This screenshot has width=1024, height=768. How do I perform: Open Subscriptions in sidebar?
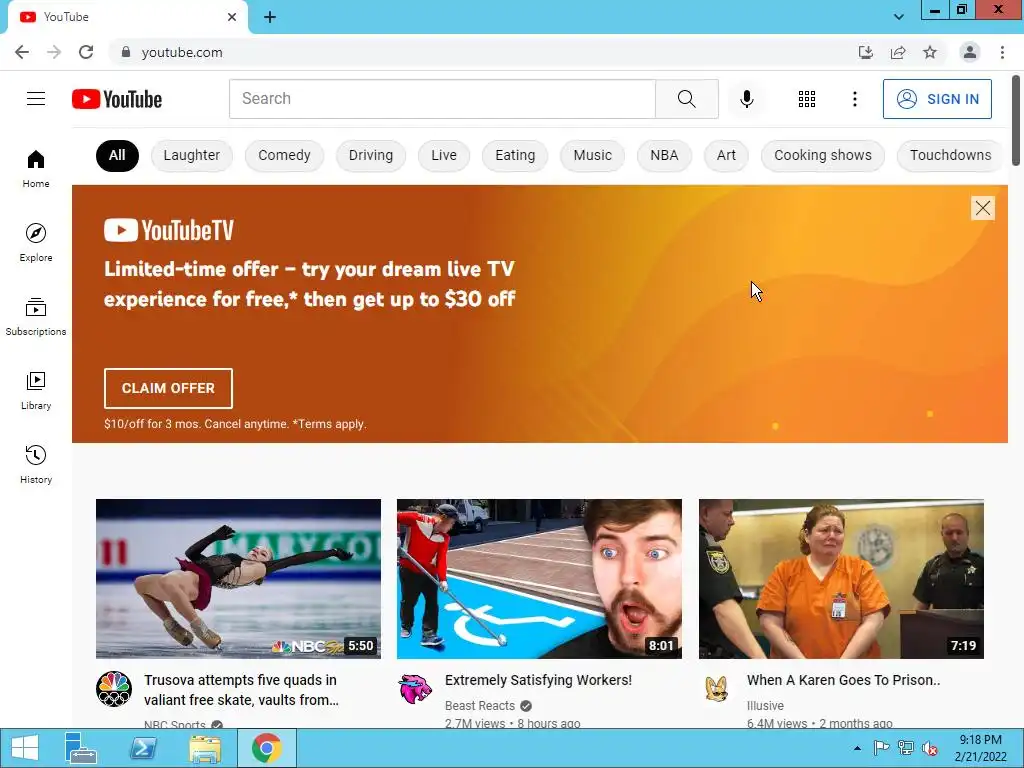[x=36, y=317]
